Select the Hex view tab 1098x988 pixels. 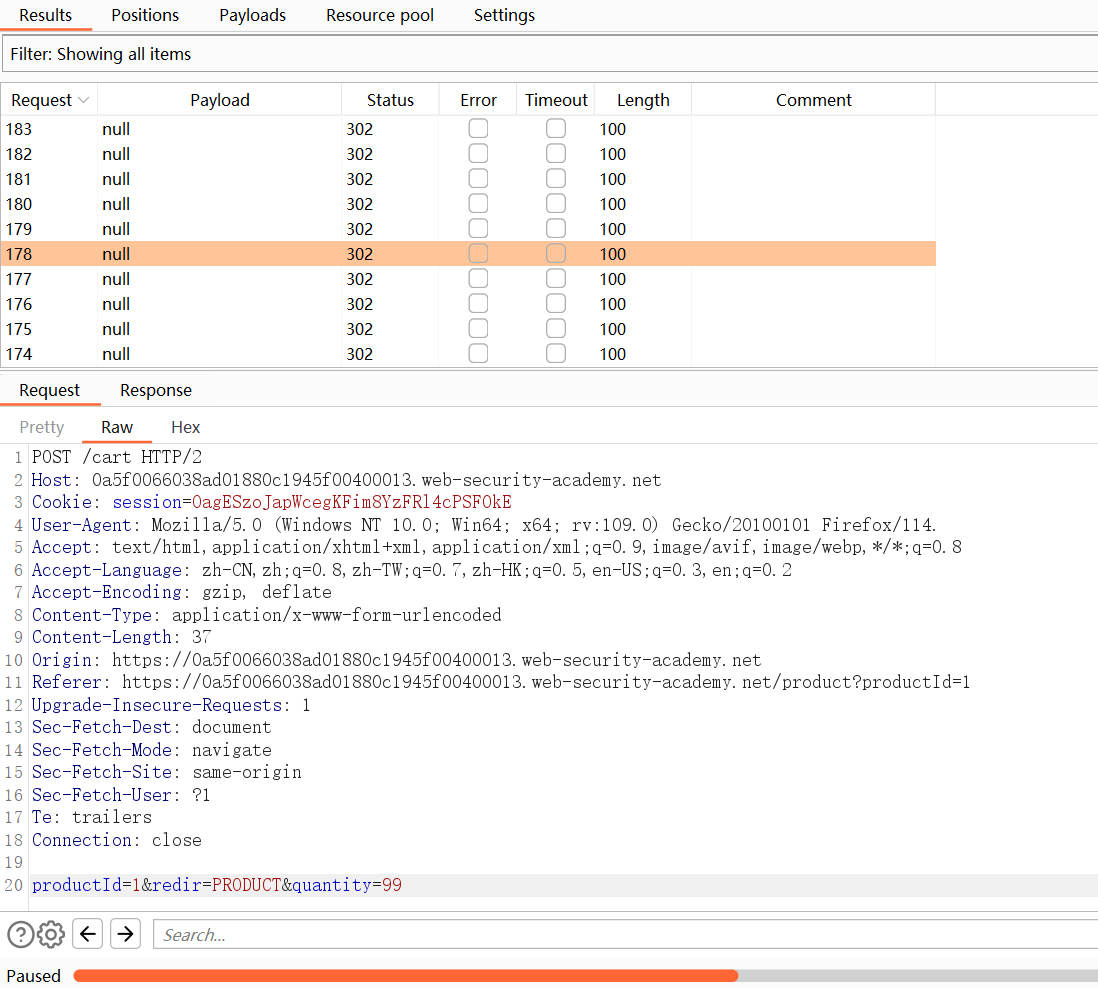pyautogui.click(x=185, y=427)
